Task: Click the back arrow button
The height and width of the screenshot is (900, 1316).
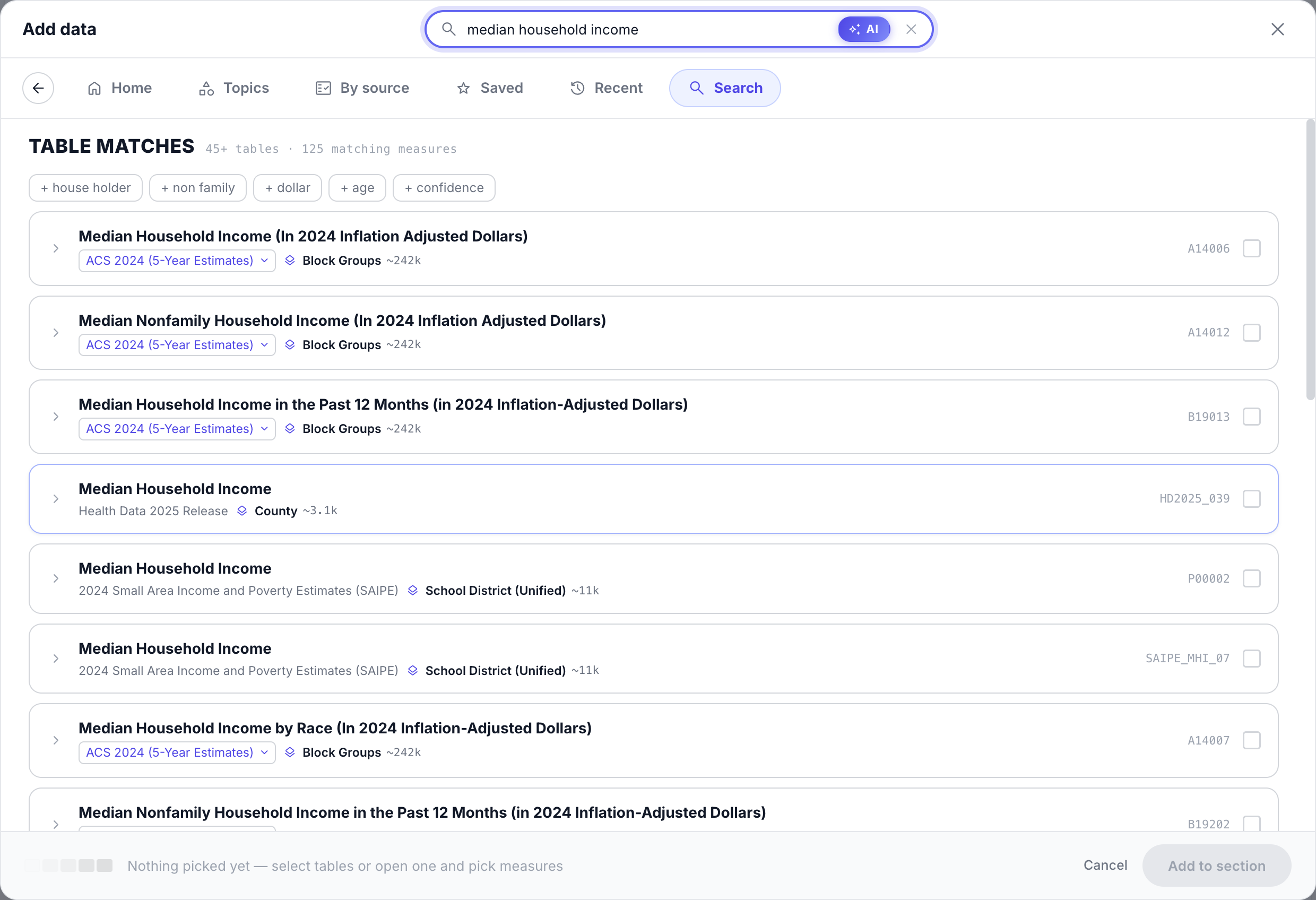Action: pos(38,88)
